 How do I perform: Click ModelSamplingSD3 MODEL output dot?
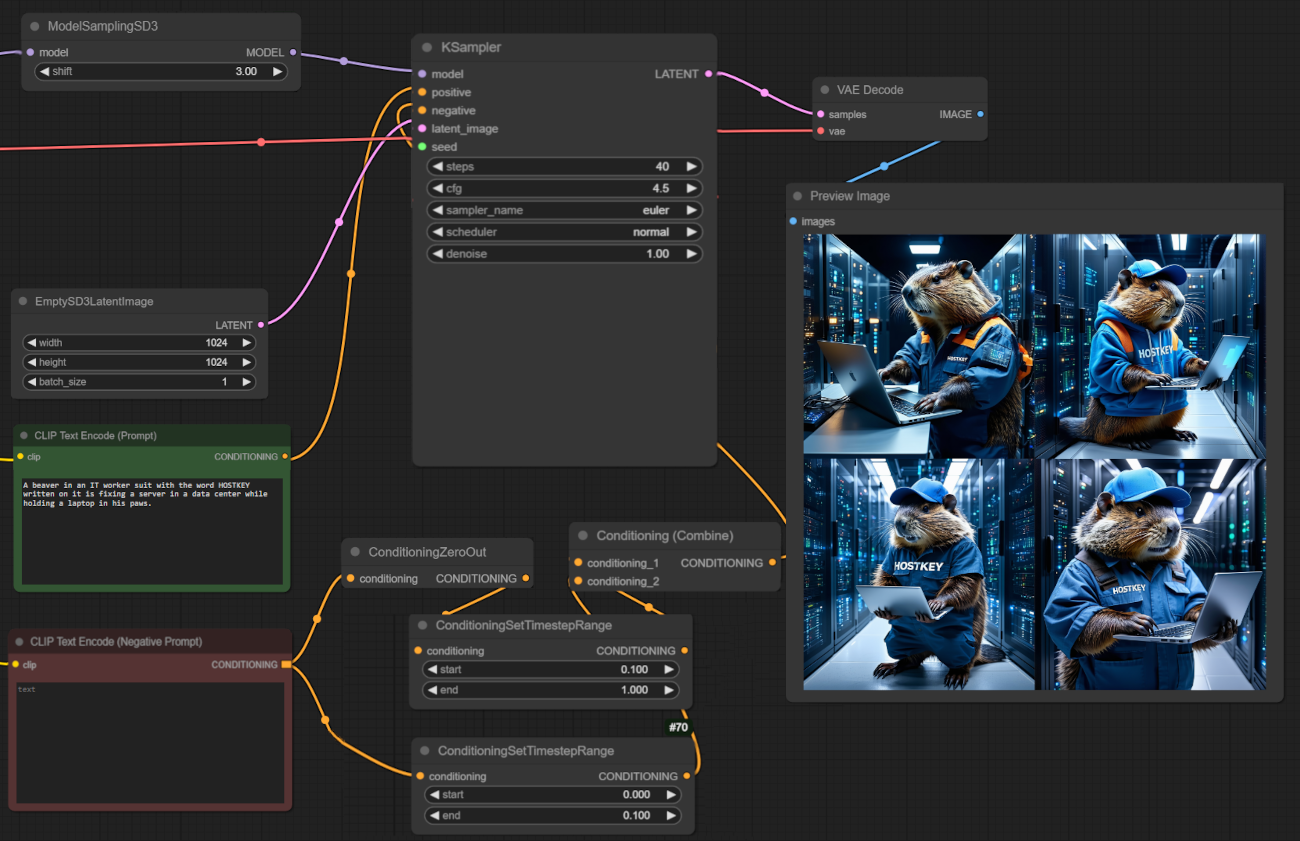[293, 52]
